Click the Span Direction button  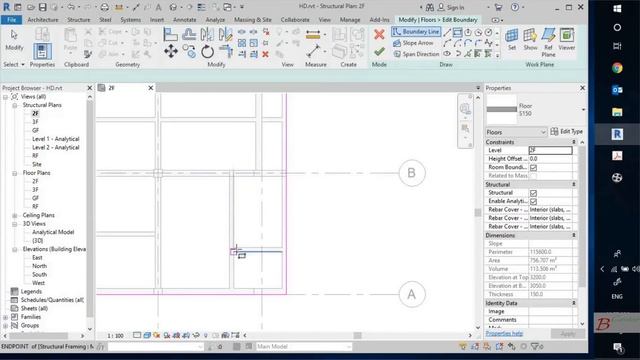point(416,54)
